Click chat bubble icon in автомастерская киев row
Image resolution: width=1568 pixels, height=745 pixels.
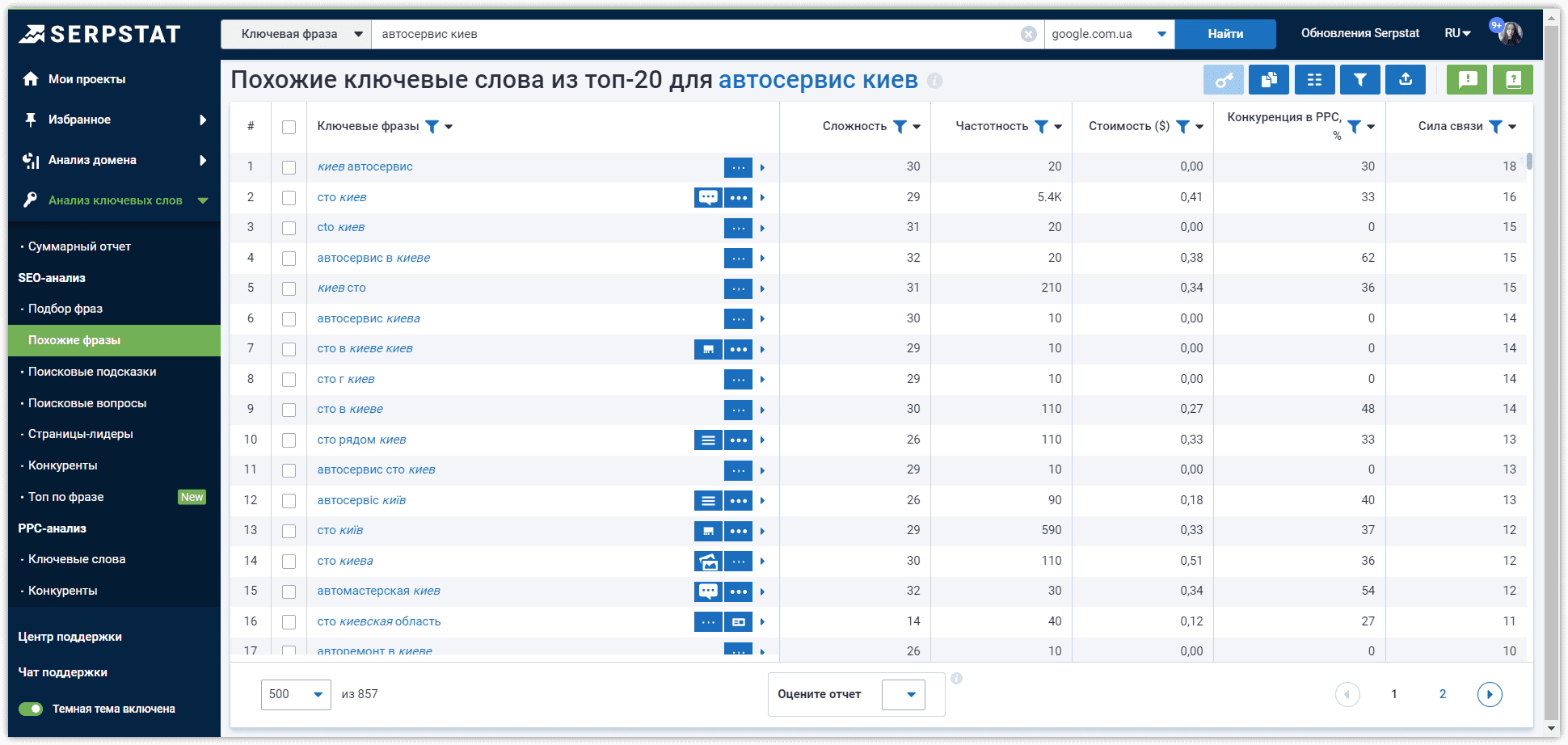tap(708, 591)
